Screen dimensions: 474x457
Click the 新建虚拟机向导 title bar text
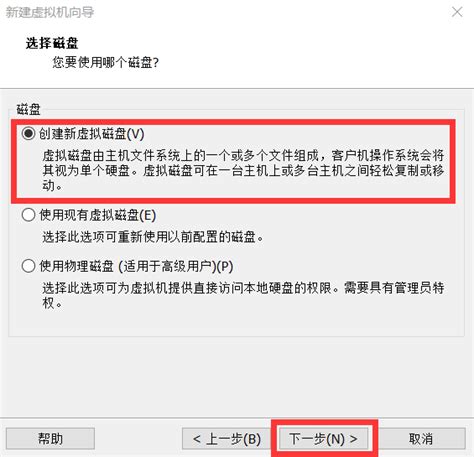click(x=50, y=12)
